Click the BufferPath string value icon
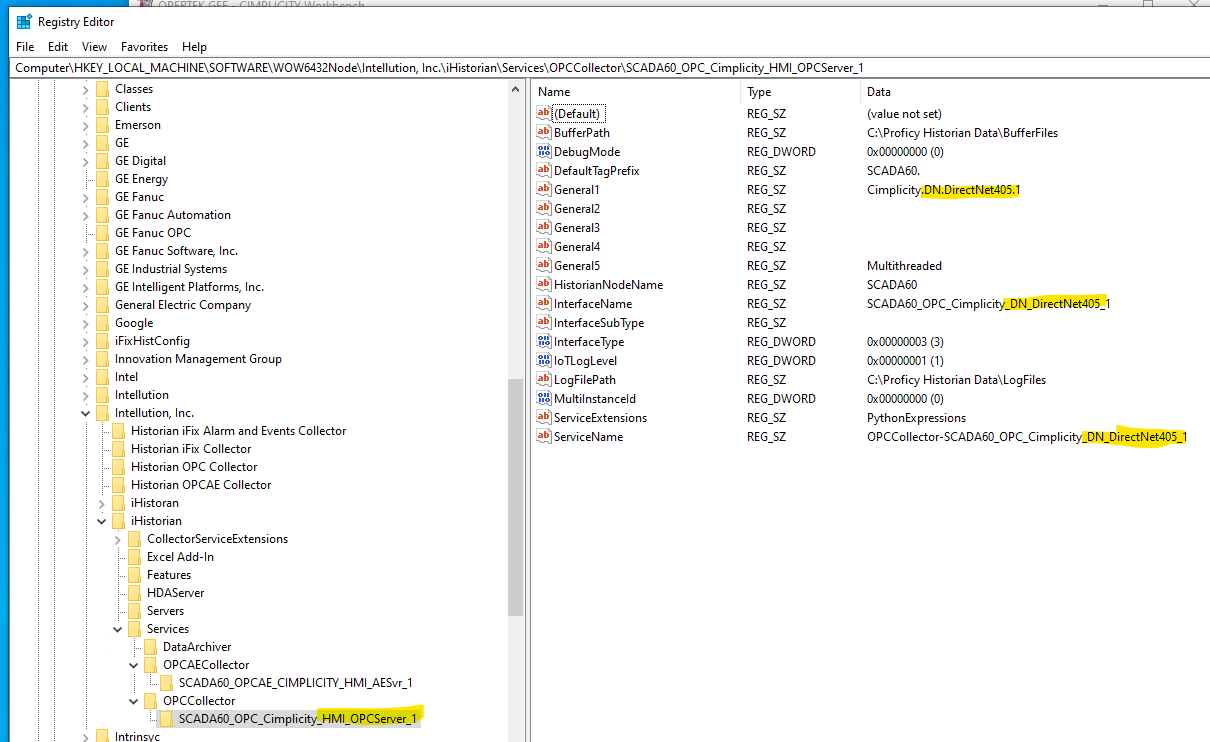This screenshot has width=1210, height=742. coord(544,132)
